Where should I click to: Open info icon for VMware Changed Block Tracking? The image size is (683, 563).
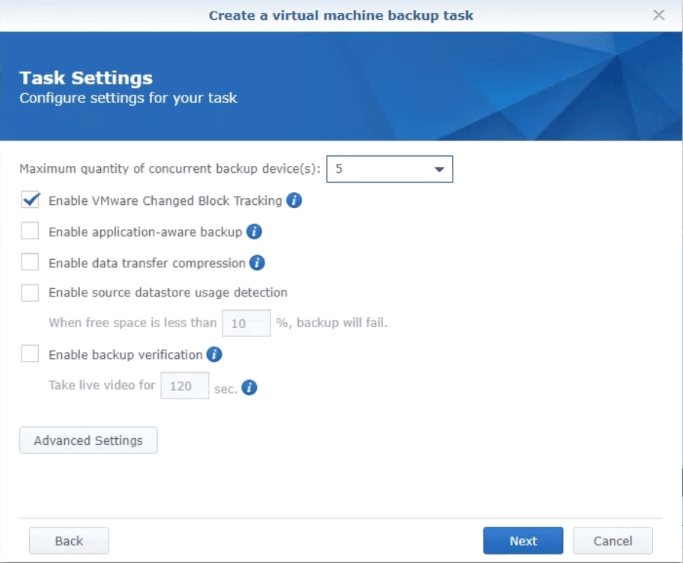[x=294, y=200]
